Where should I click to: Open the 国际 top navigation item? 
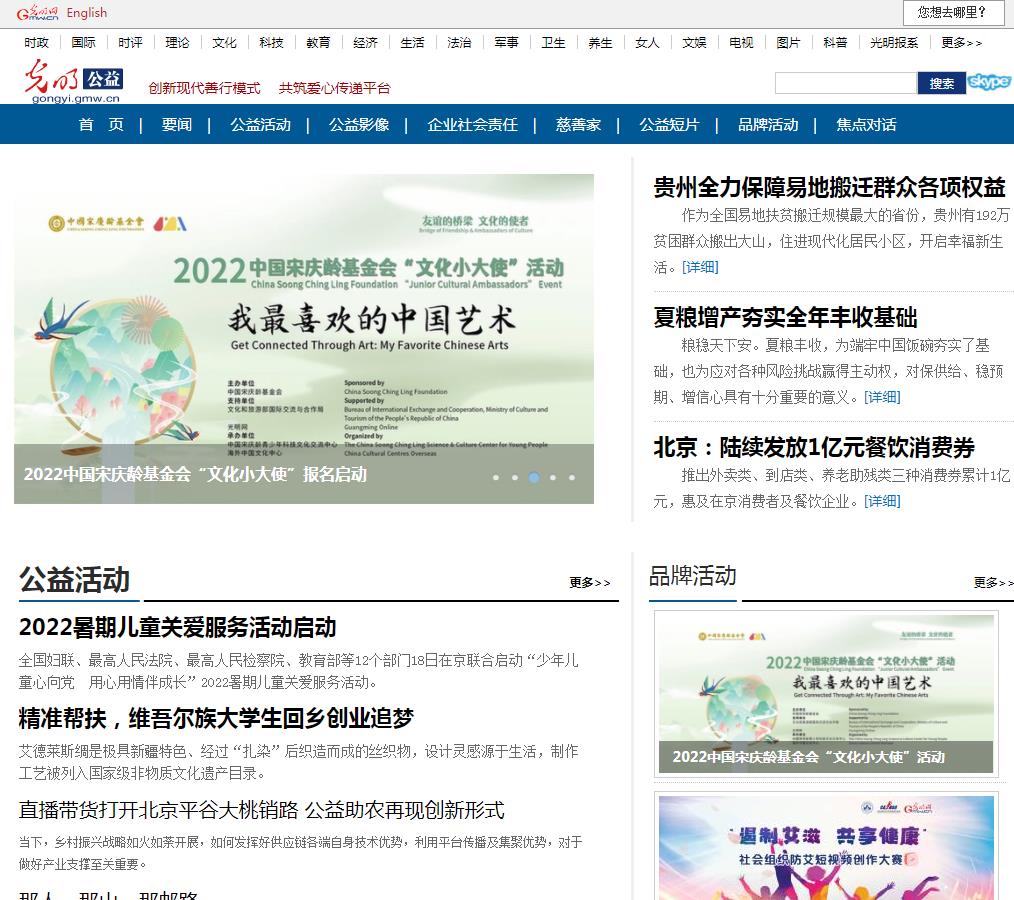click(83, 43)
